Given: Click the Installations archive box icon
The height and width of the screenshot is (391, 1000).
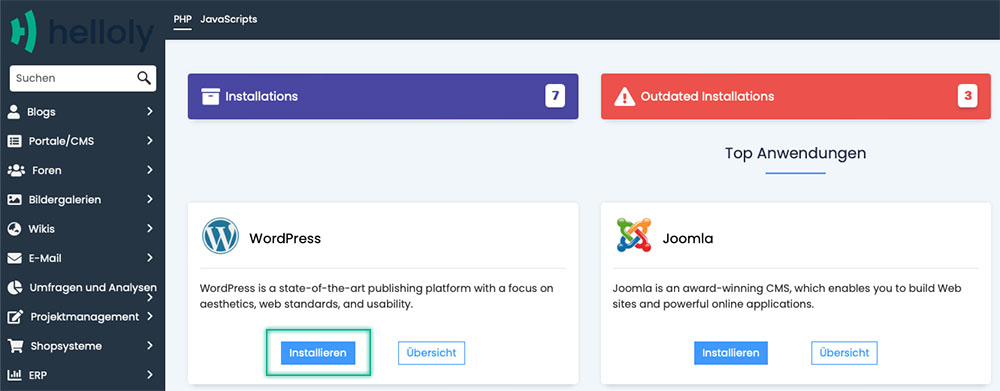Looking at the screenshot, I should click(210, 96).
